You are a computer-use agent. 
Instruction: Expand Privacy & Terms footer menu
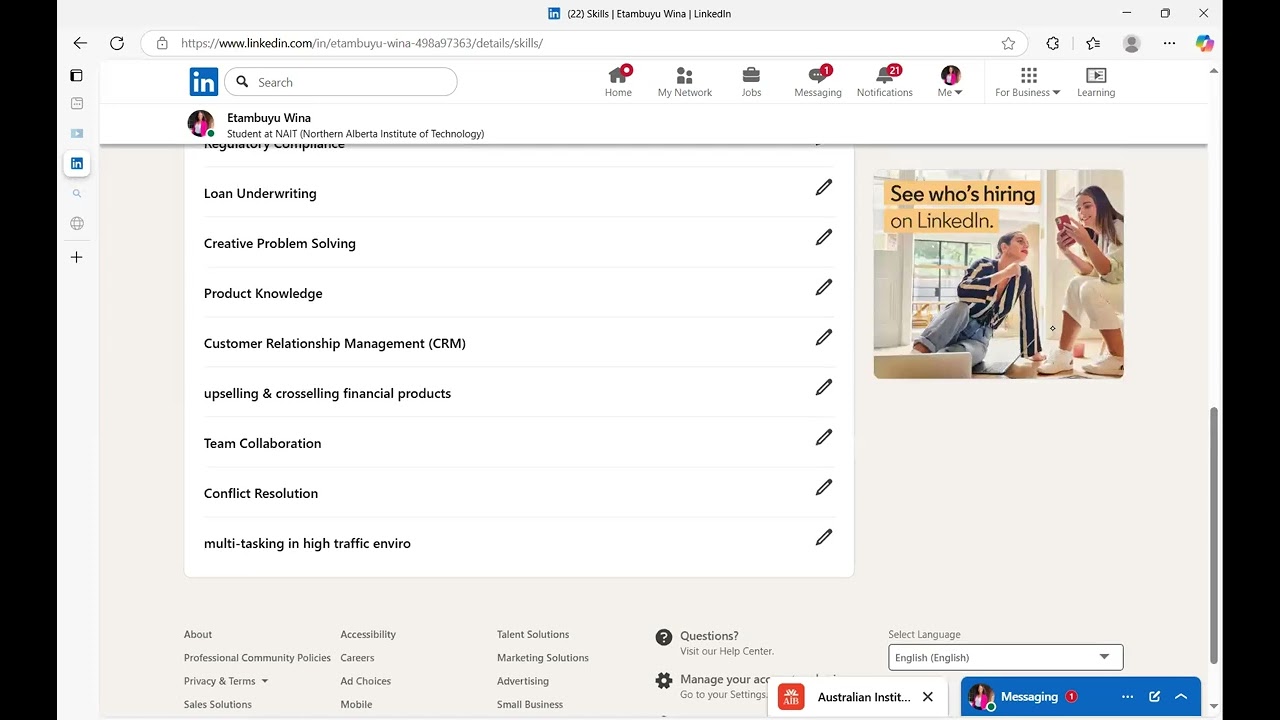[226, 681]
